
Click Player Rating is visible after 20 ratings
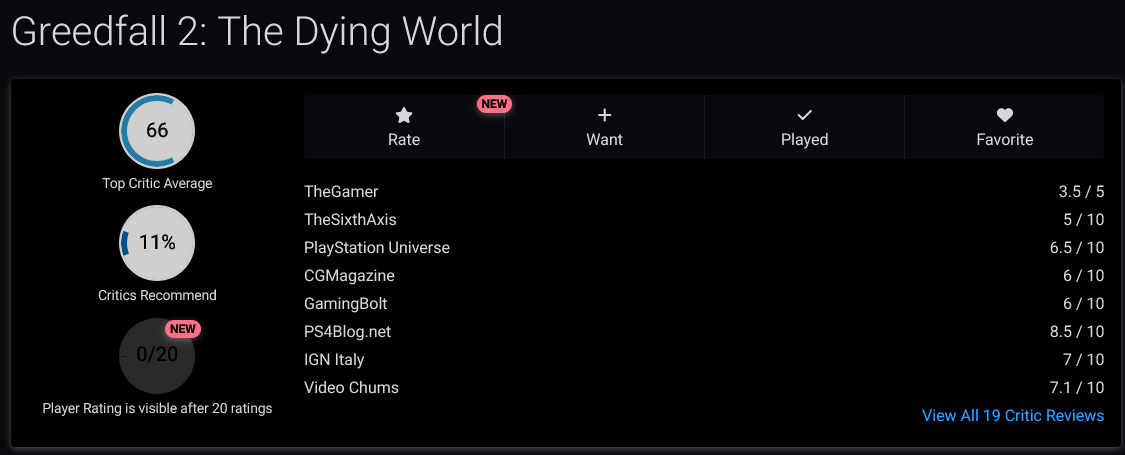[157, 408]
